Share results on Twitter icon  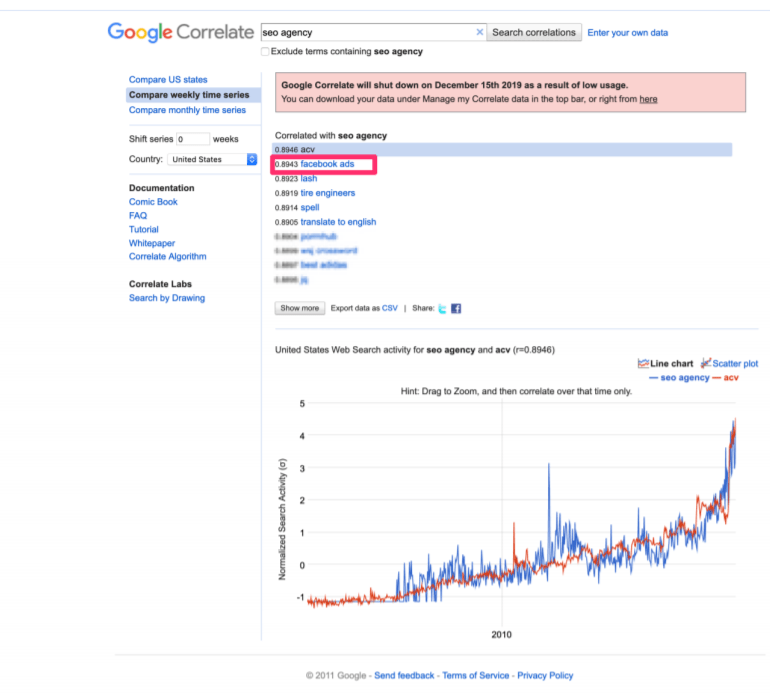click(x=442, y=308)
